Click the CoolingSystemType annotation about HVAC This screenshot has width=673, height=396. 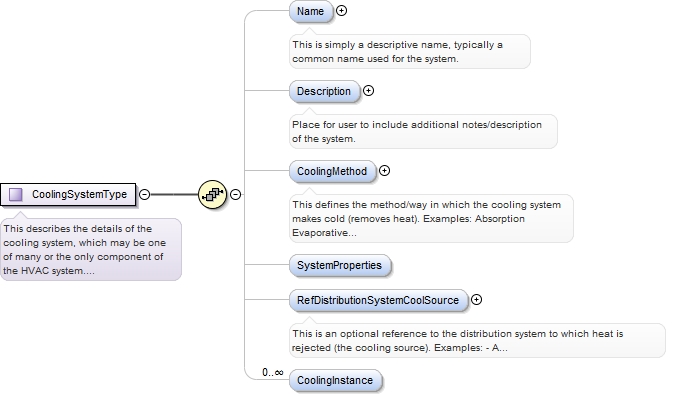[91, 249]
